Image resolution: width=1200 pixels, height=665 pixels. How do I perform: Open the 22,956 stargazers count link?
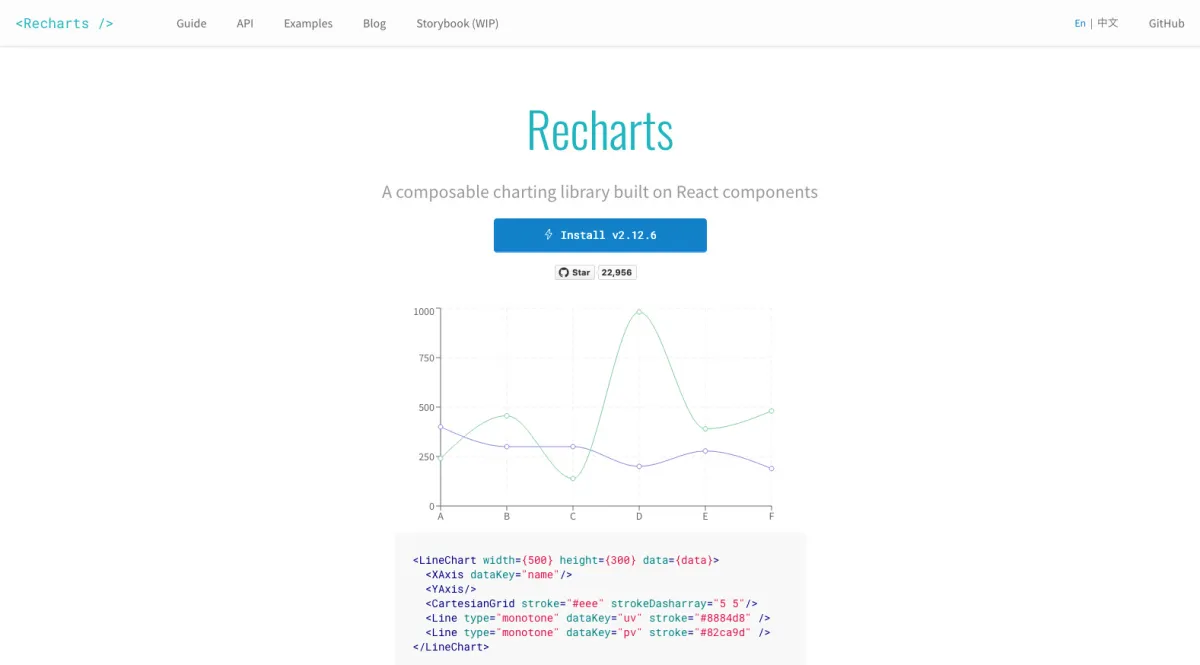(617, 272)
